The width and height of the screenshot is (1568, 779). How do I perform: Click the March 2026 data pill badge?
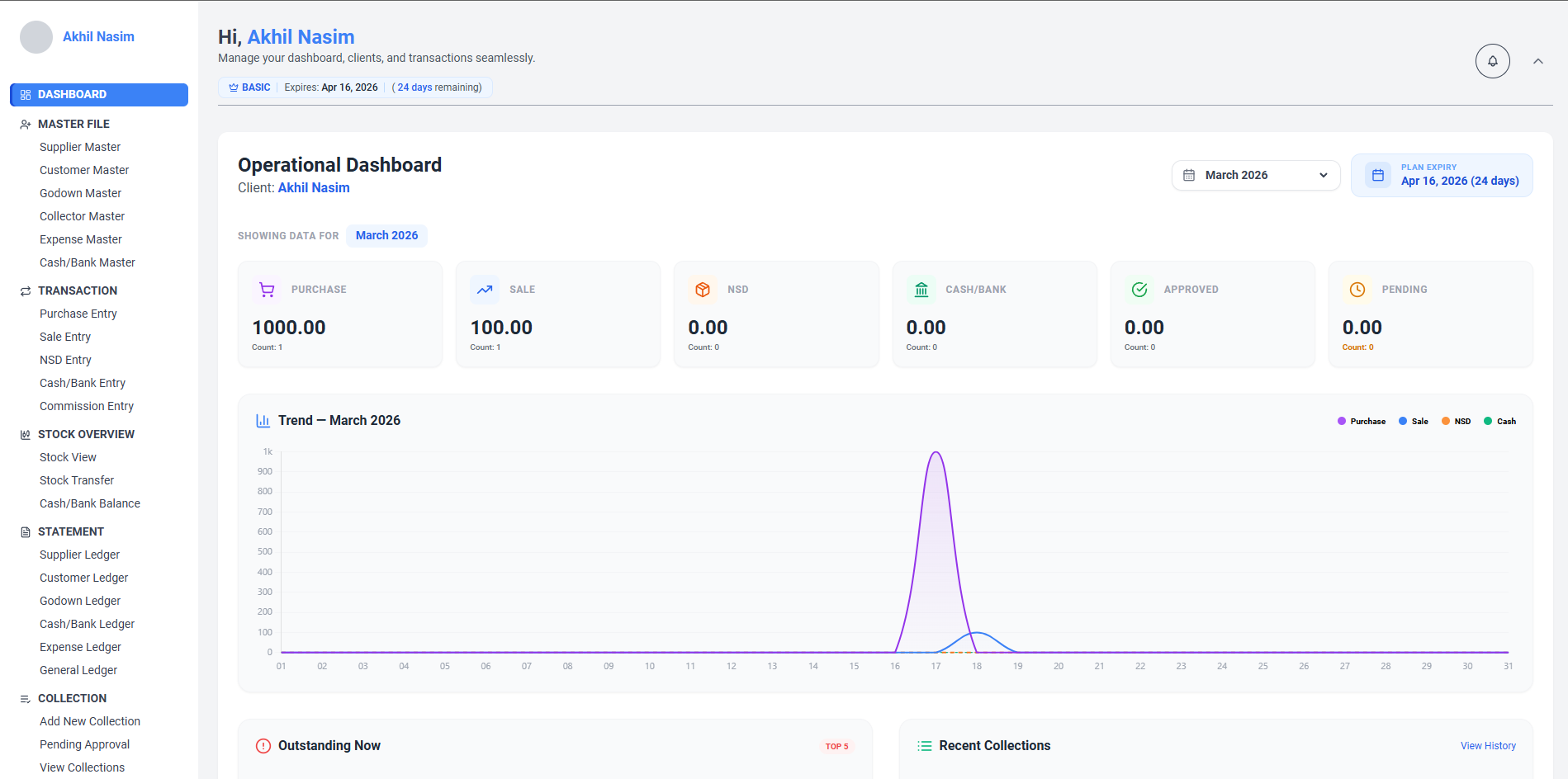[x=386, y=235]
